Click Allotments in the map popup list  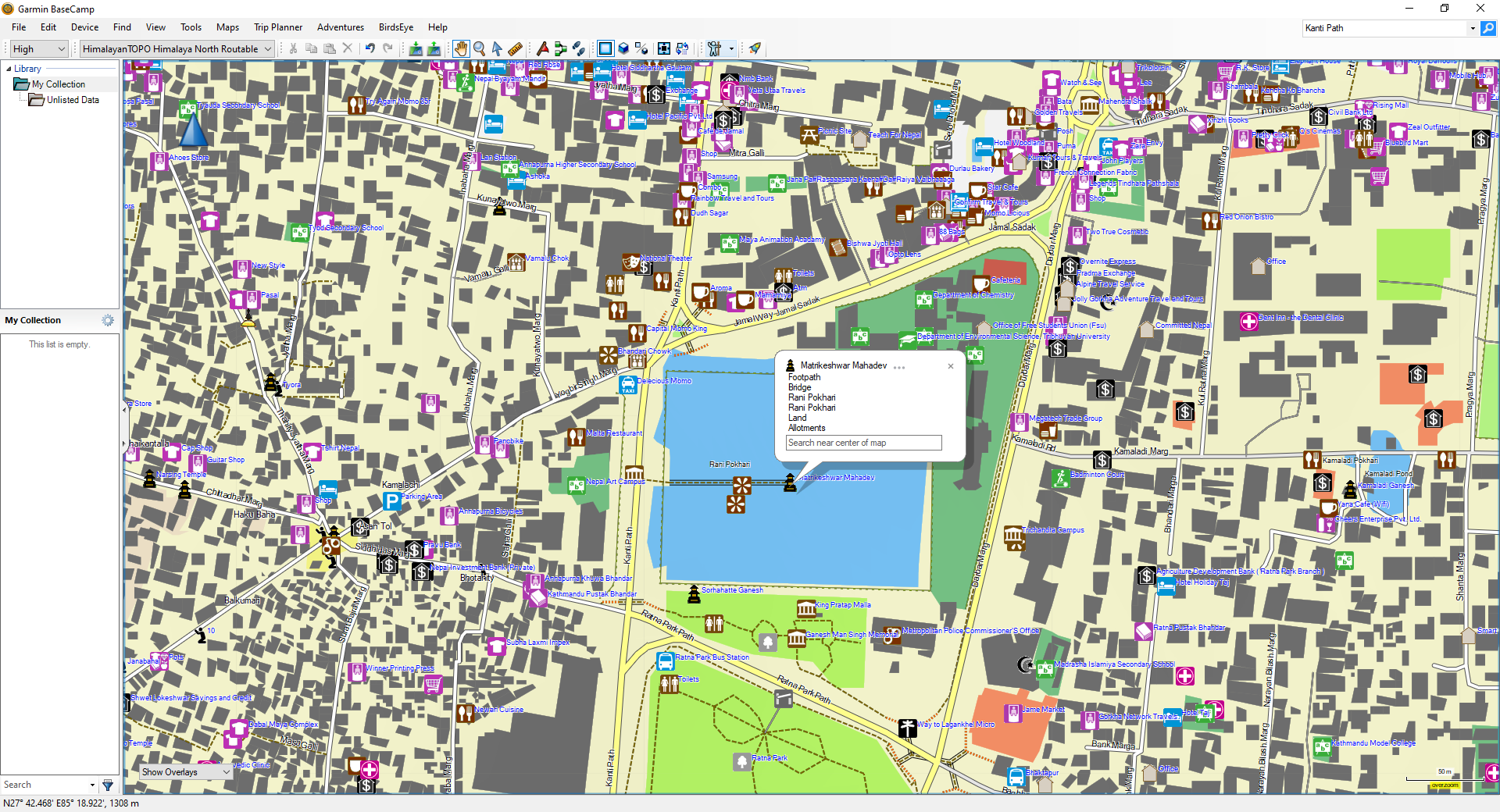point(806,428)
